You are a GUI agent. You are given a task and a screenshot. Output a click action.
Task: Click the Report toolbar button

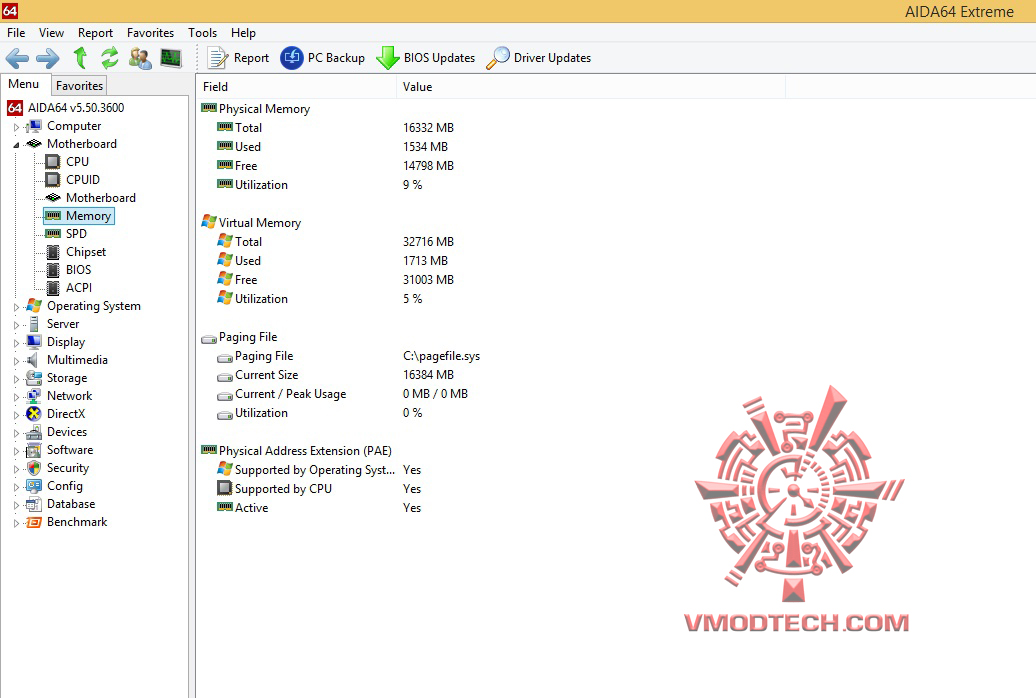tap(239, 58)
